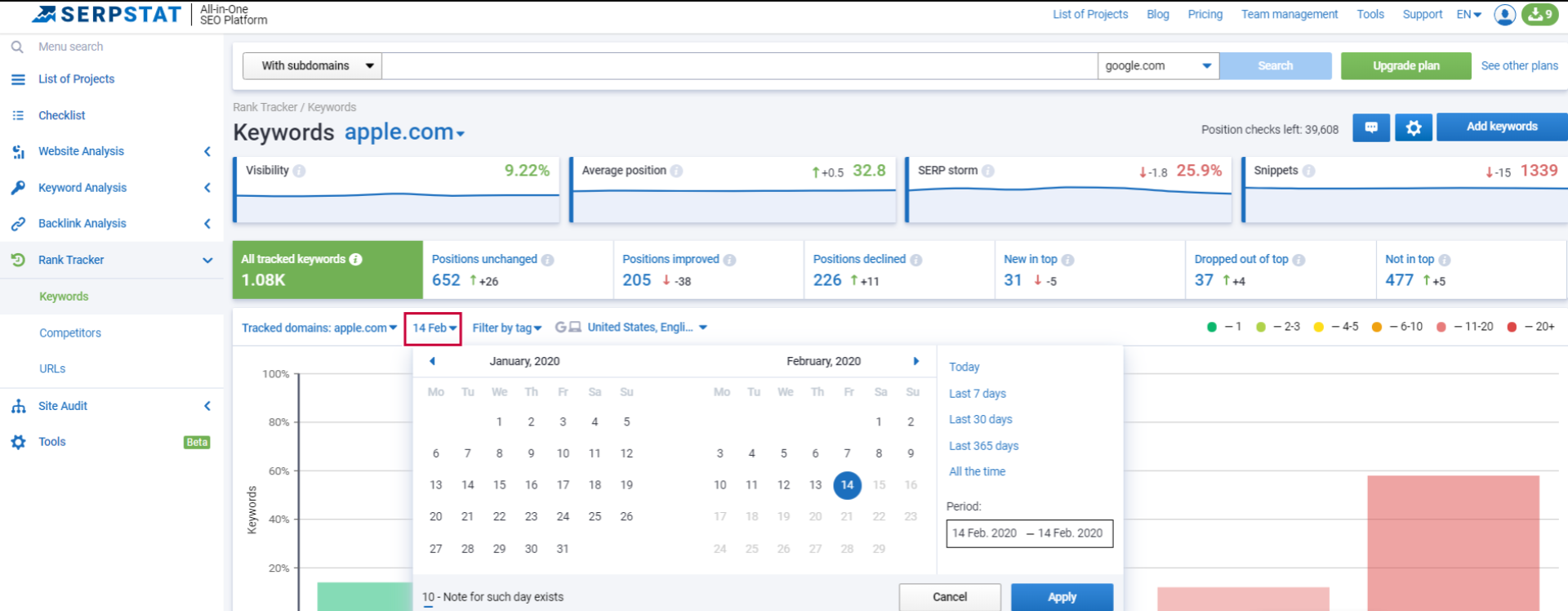The image size is (1568, 611).
Task: Click the Dropped out of top info icon
Action: pyautogui.click(x=1298, y=260)
